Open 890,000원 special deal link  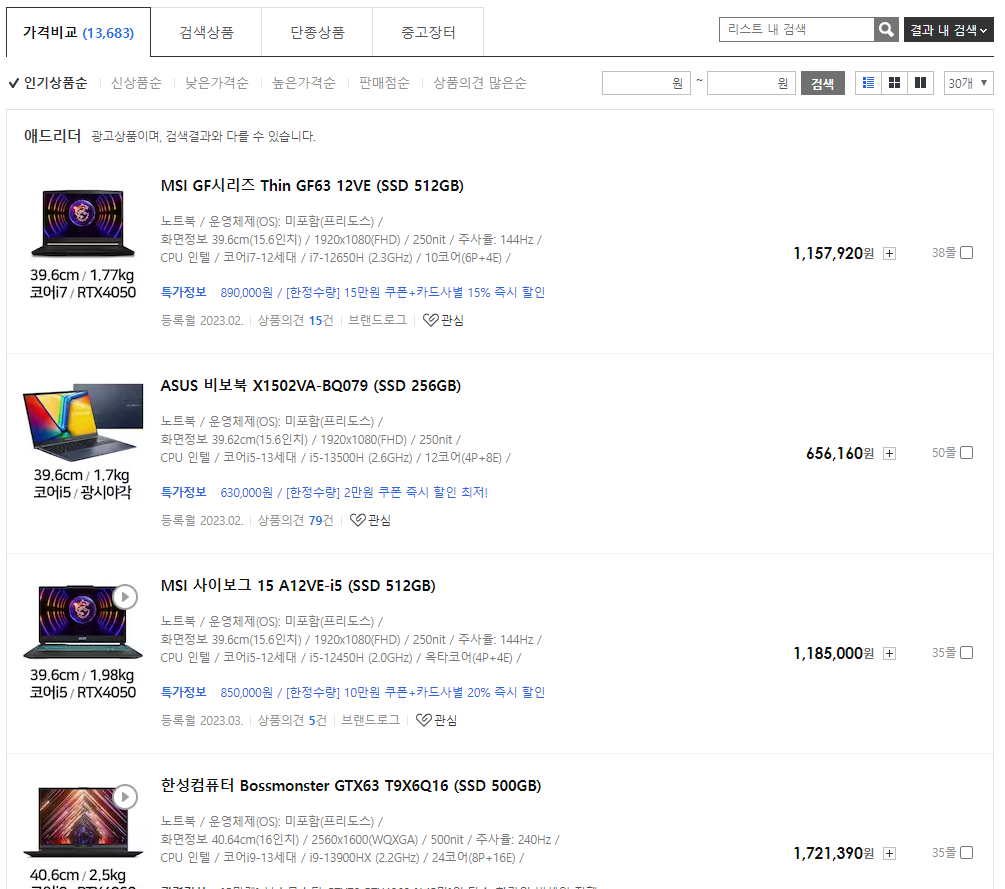coord(383,292)
